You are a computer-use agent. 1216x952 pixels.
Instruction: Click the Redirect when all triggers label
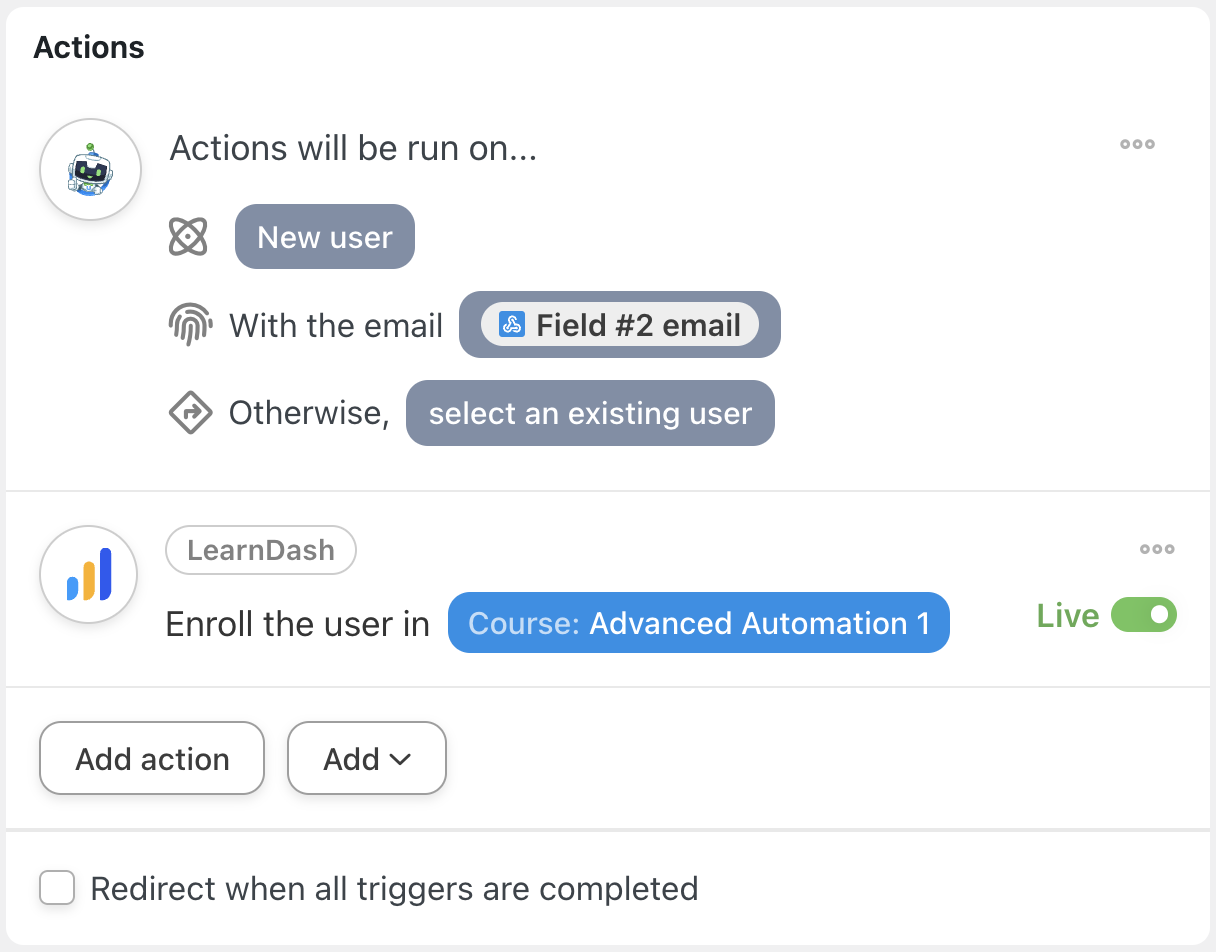click(394, 888)
